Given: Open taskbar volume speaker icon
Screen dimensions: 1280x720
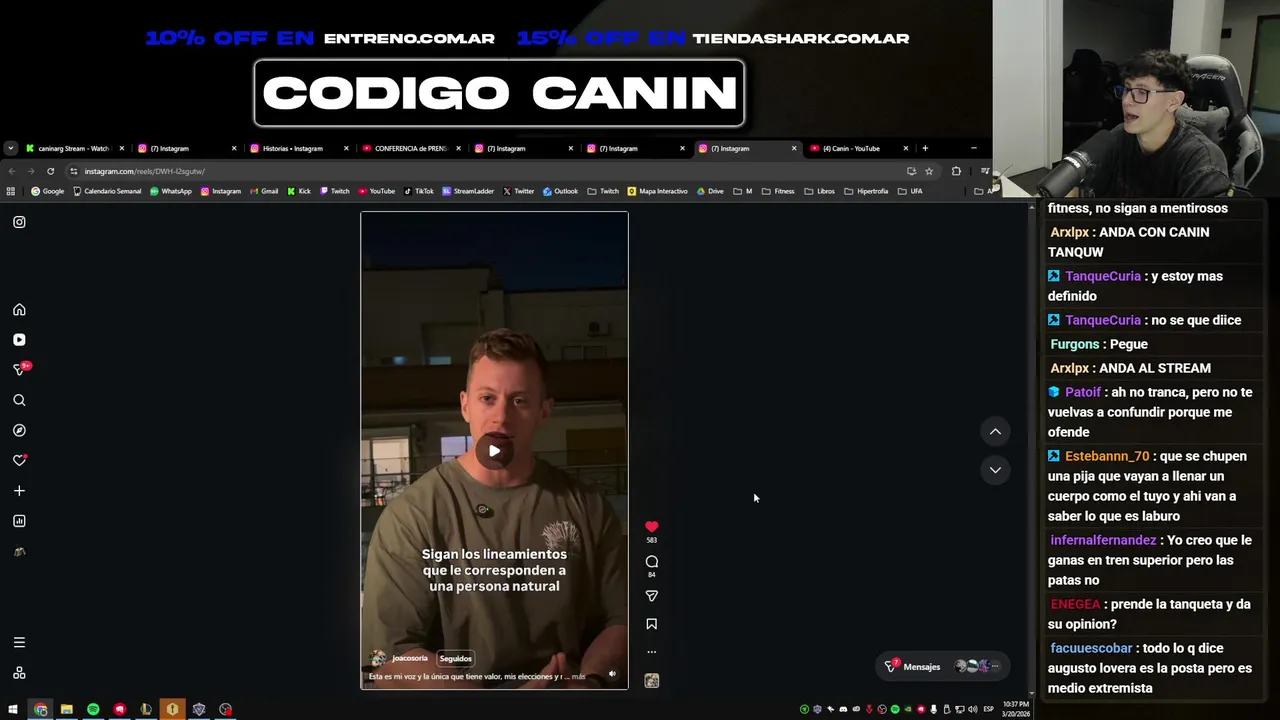Looking at the screenshot, I should (973, 709).
